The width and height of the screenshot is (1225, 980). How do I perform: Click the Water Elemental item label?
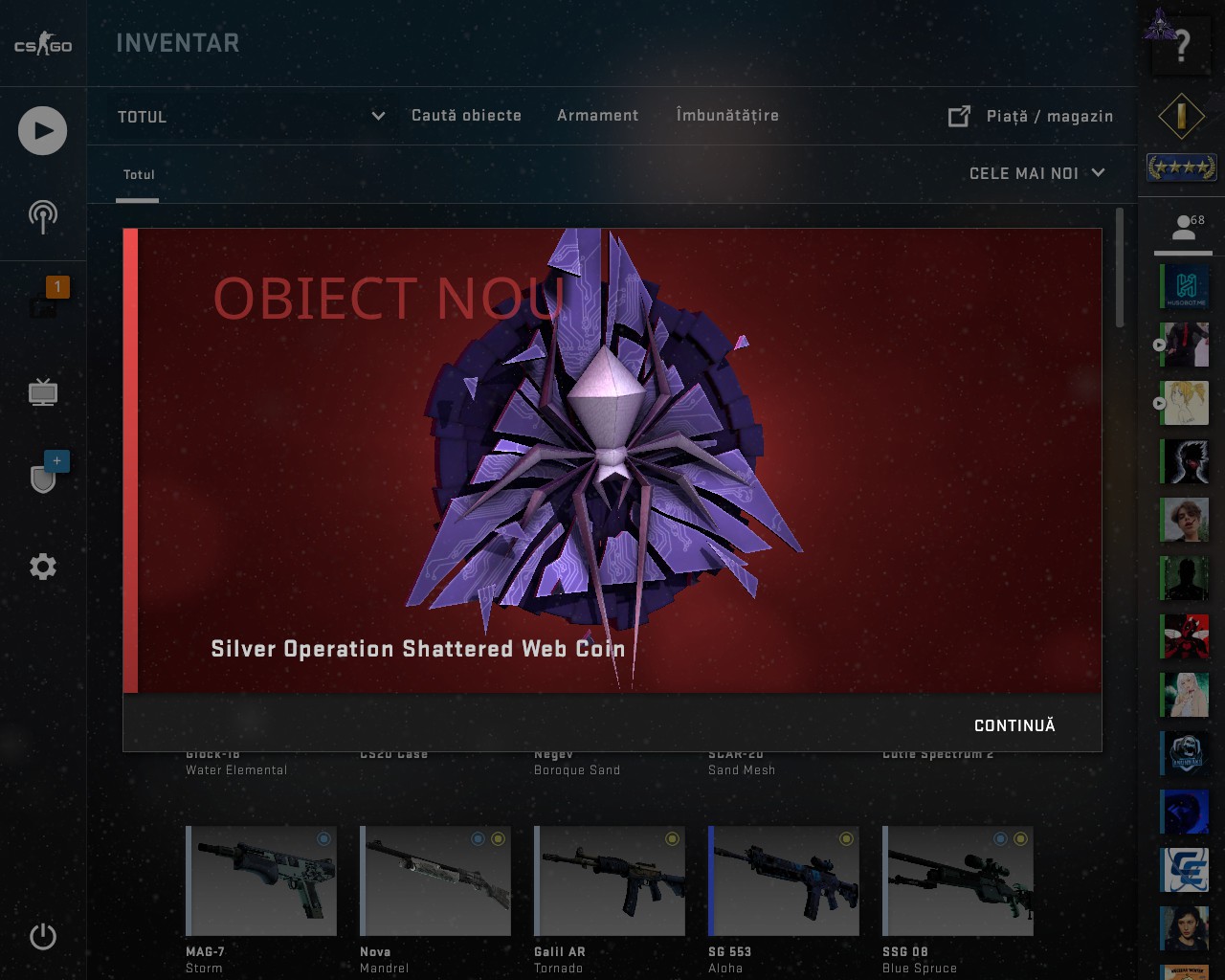tap(236, 769)
